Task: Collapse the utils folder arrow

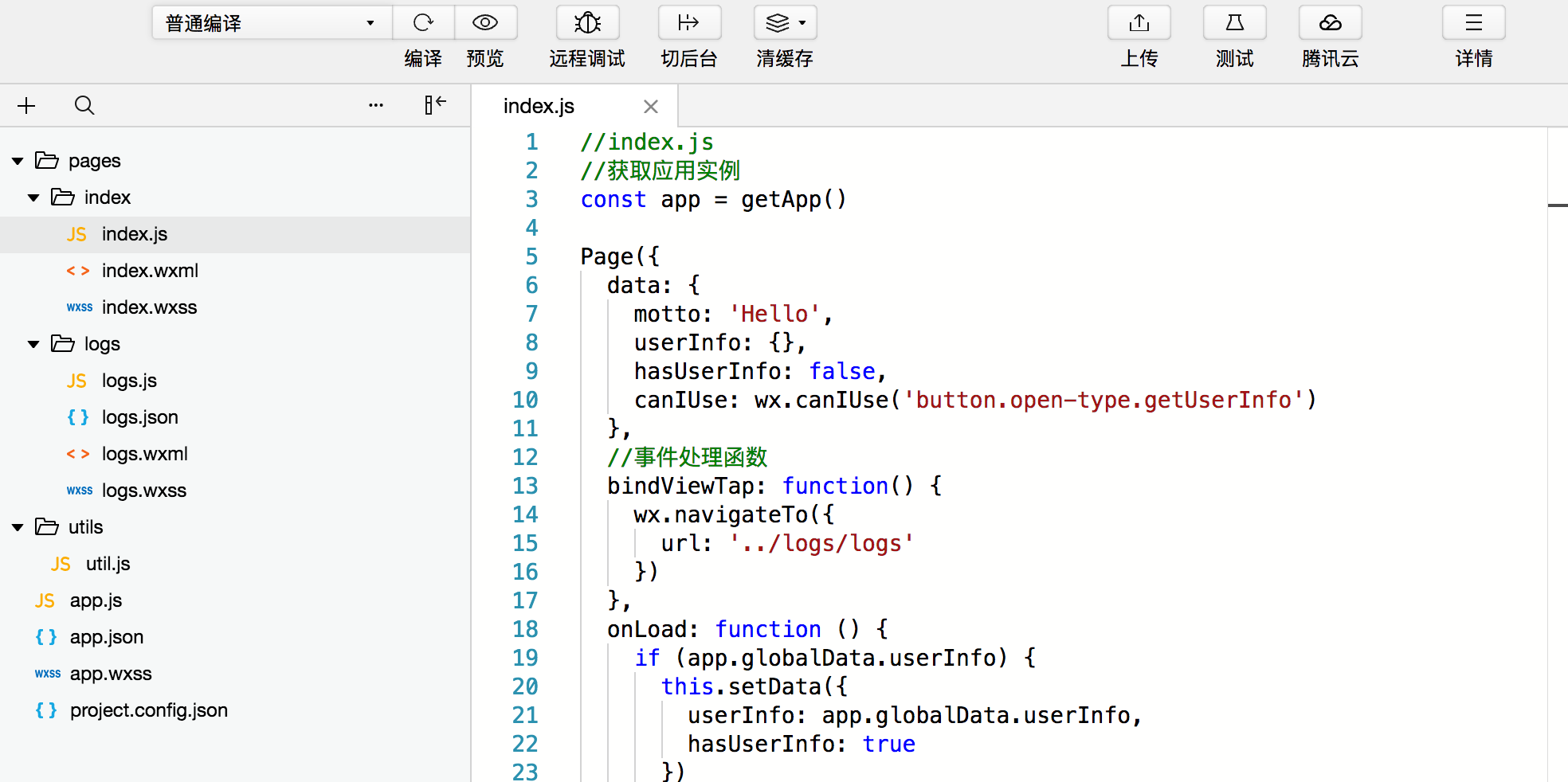Action: [18, 528]
